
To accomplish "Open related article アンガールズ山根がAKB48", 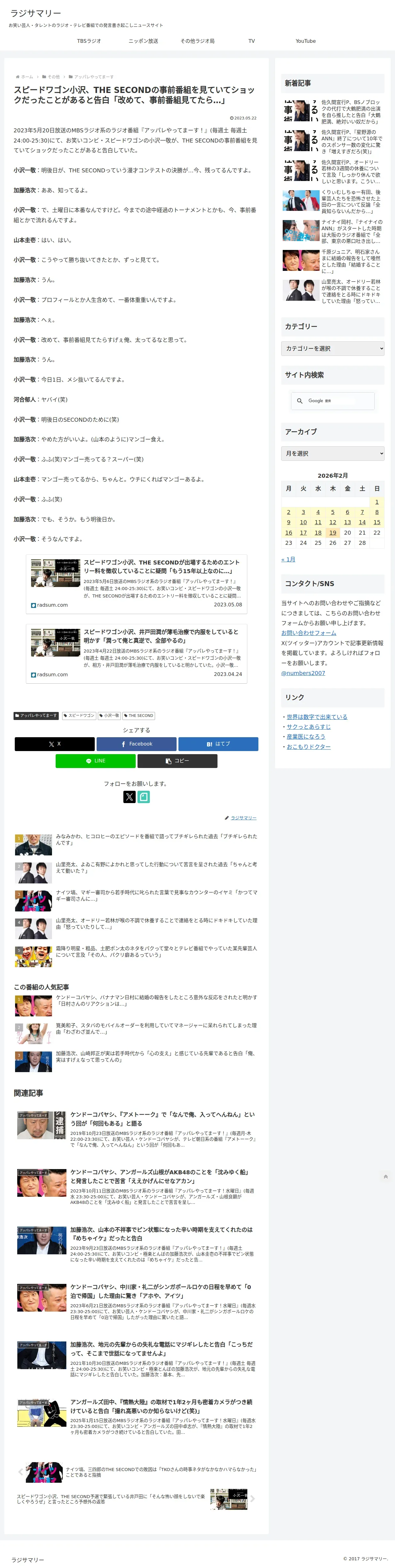I will tap(136, 1188).
